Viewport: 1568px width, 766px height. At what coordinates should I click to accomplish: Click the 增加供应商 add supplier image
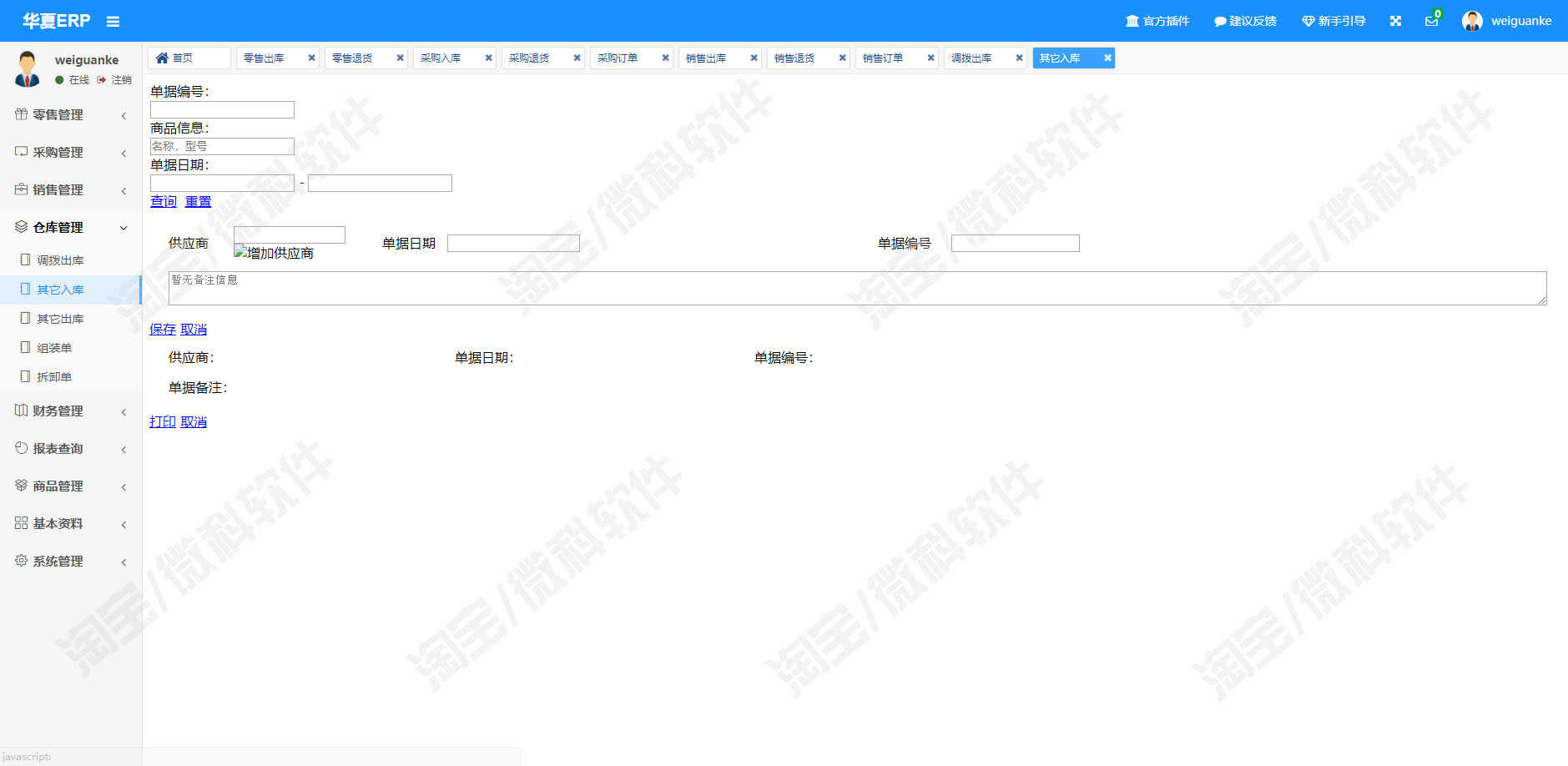(x=274, y=253)
